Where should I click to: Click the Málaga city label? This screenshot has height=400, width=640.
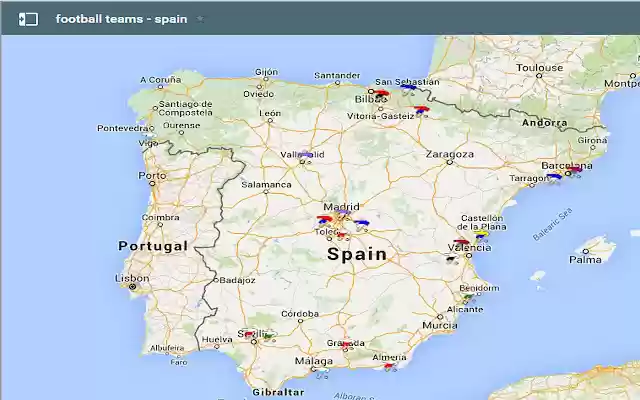pyautogui.click(x=313, y=361)
